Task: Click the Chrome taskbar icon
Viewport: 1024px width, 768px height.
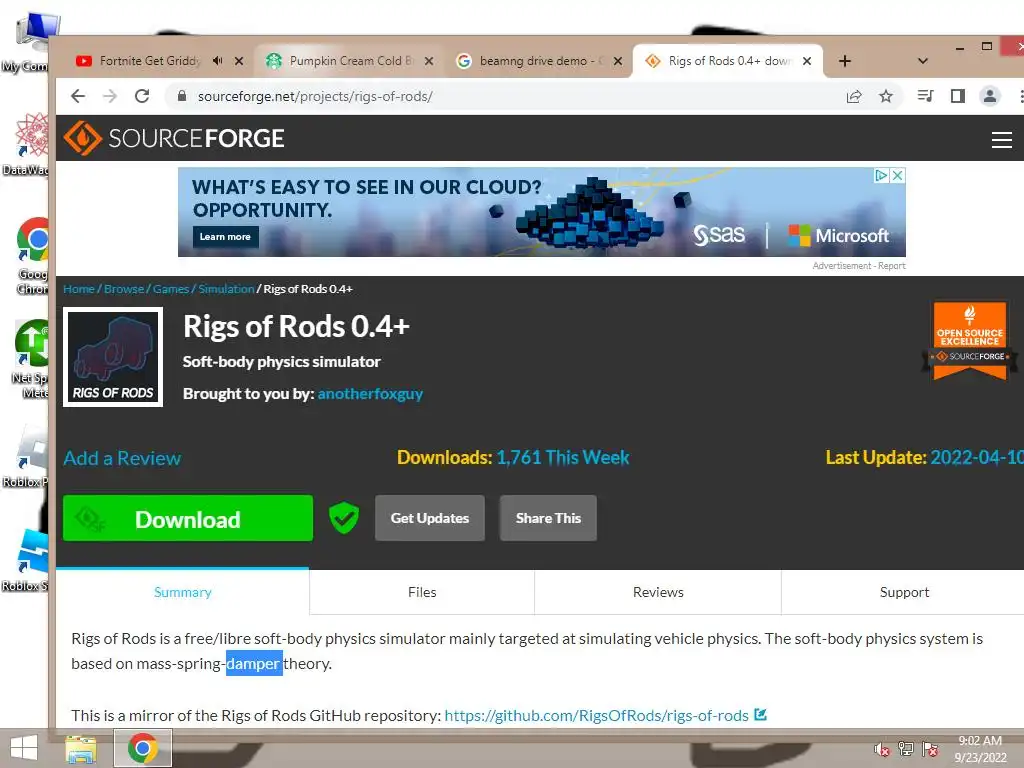Action: (143, 748)
